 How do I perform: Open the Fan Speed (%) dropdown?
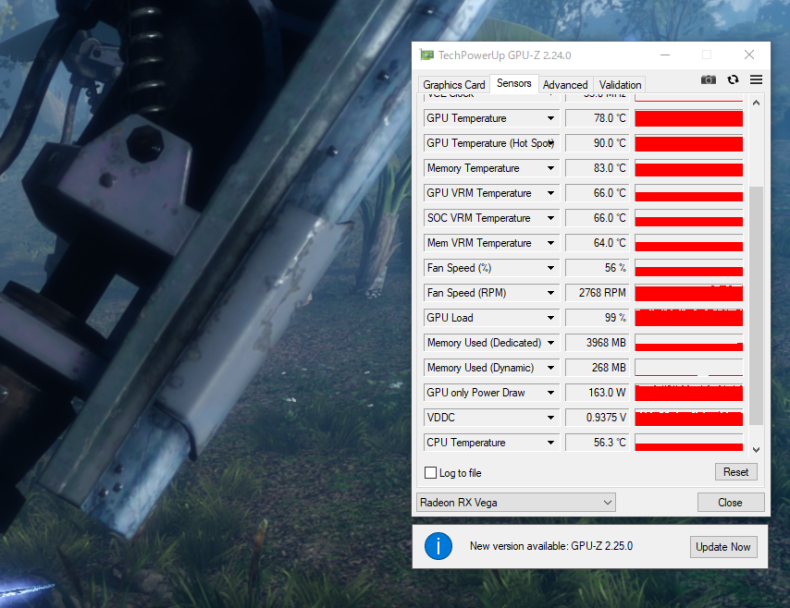pos(551,268)
